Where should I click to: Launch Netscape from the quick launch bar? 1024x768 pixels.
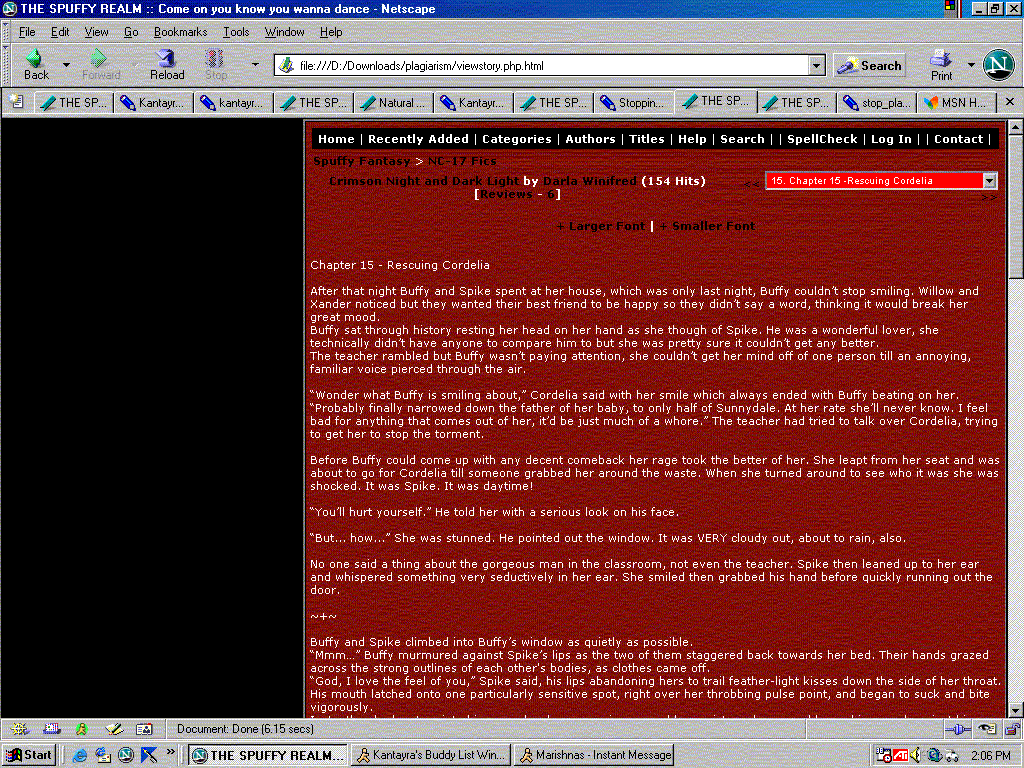pos(126,756)
